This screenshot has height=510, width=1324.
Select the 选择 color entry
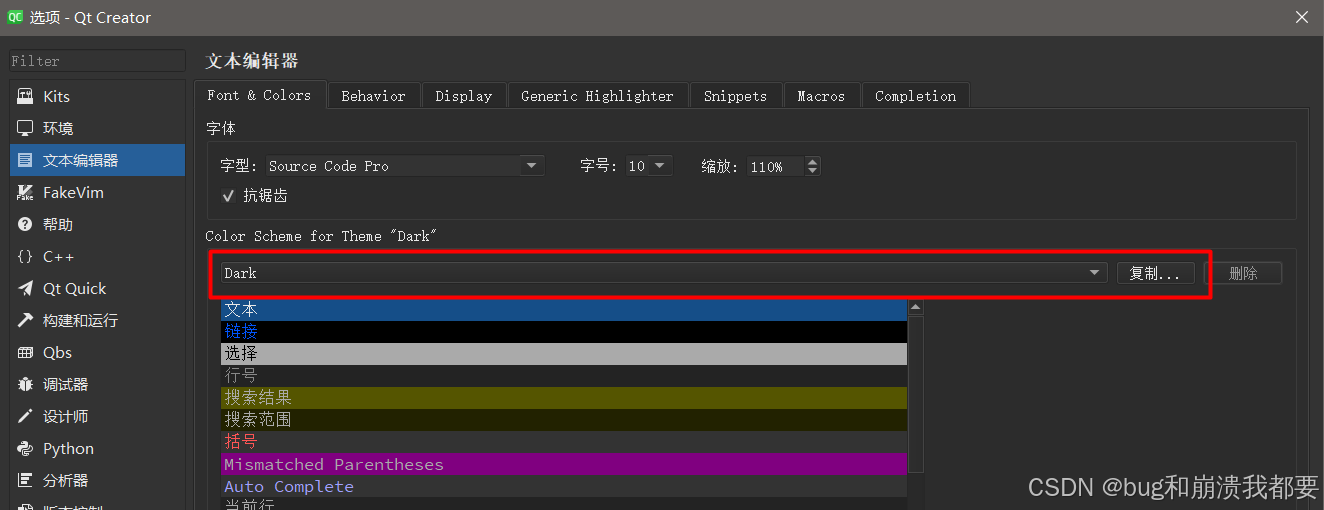[564, 354]
